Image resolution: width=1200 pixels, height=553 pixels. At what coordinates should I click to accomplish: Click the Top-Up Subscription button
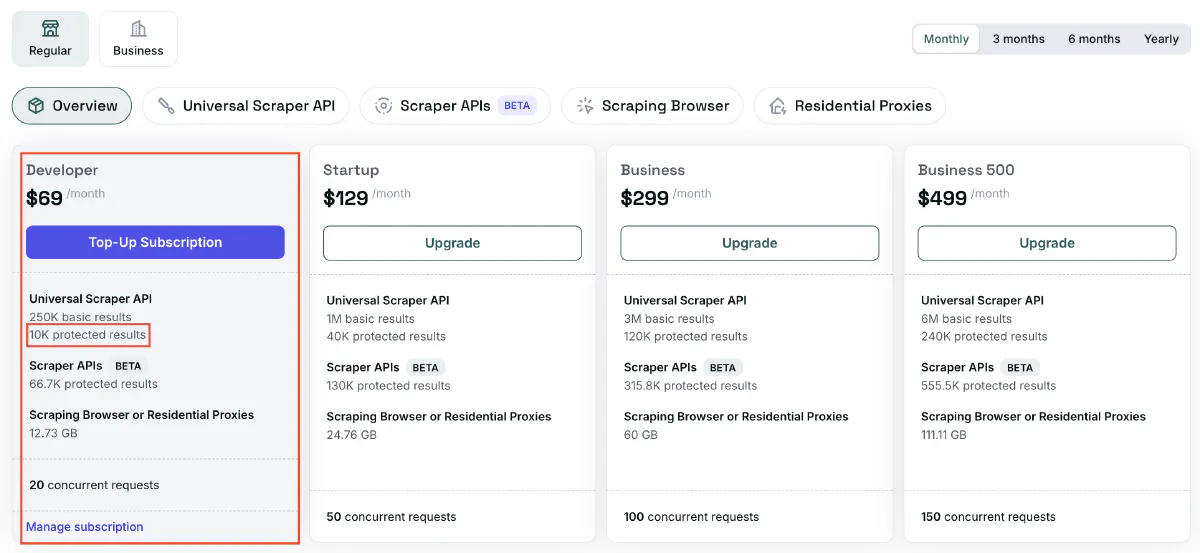pyautogui.click(x=155, y=242)
